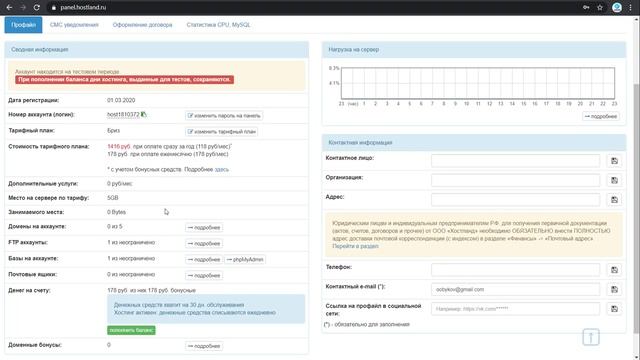Open подробнее for Домены на аккаунте
Image resolution: width=640 pixels, height=360 pixels.
[x=204, y=228]
